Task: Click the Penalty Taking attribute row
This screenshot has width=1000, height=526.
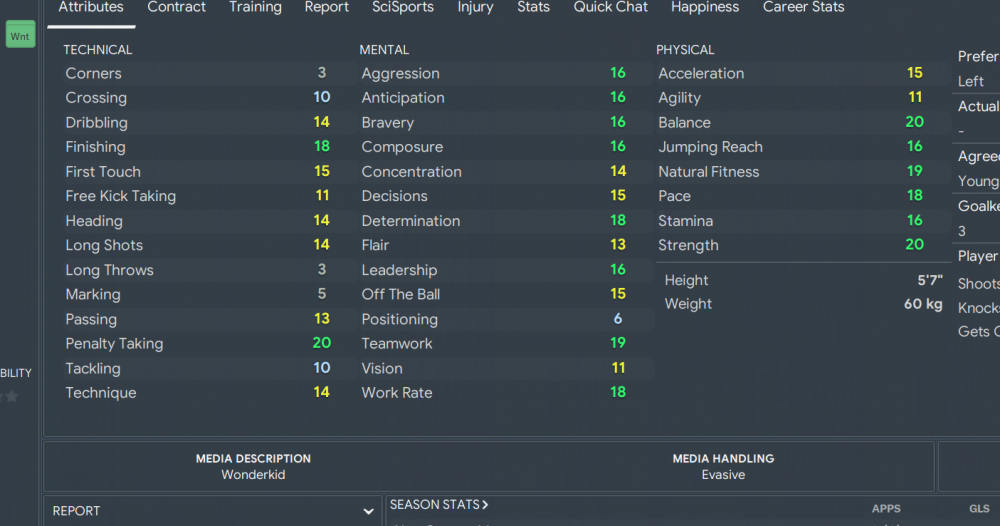Action: tap(198, 344)
